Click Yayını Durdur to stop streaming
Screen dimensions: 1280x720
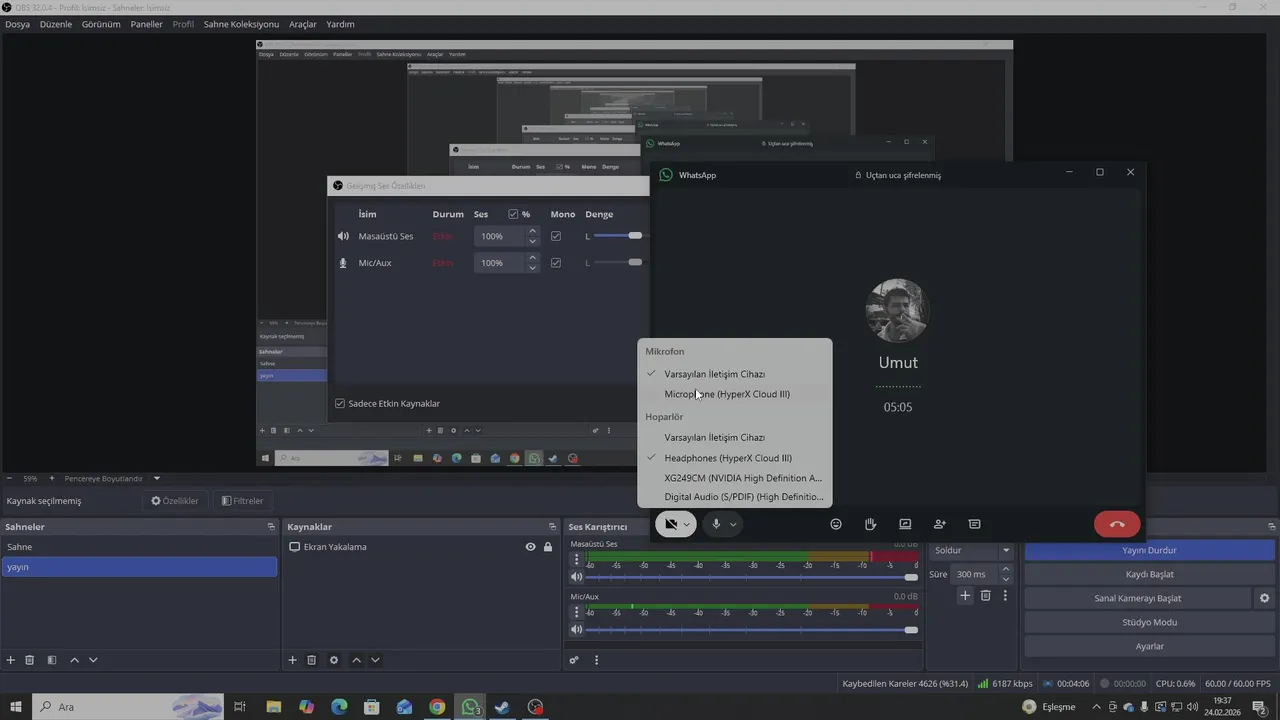point(1149,550)
